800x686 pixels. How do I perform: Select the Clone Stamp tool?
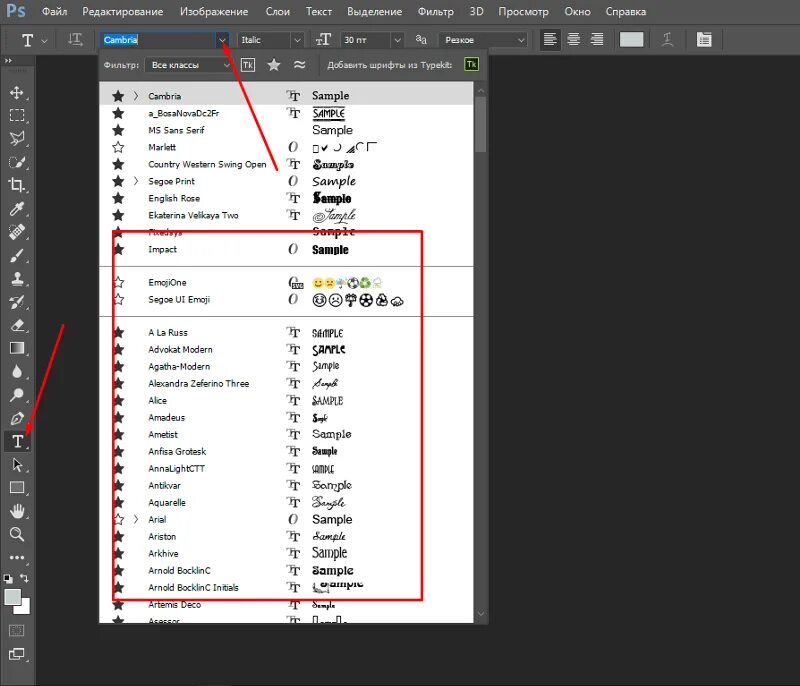[17, 278]
